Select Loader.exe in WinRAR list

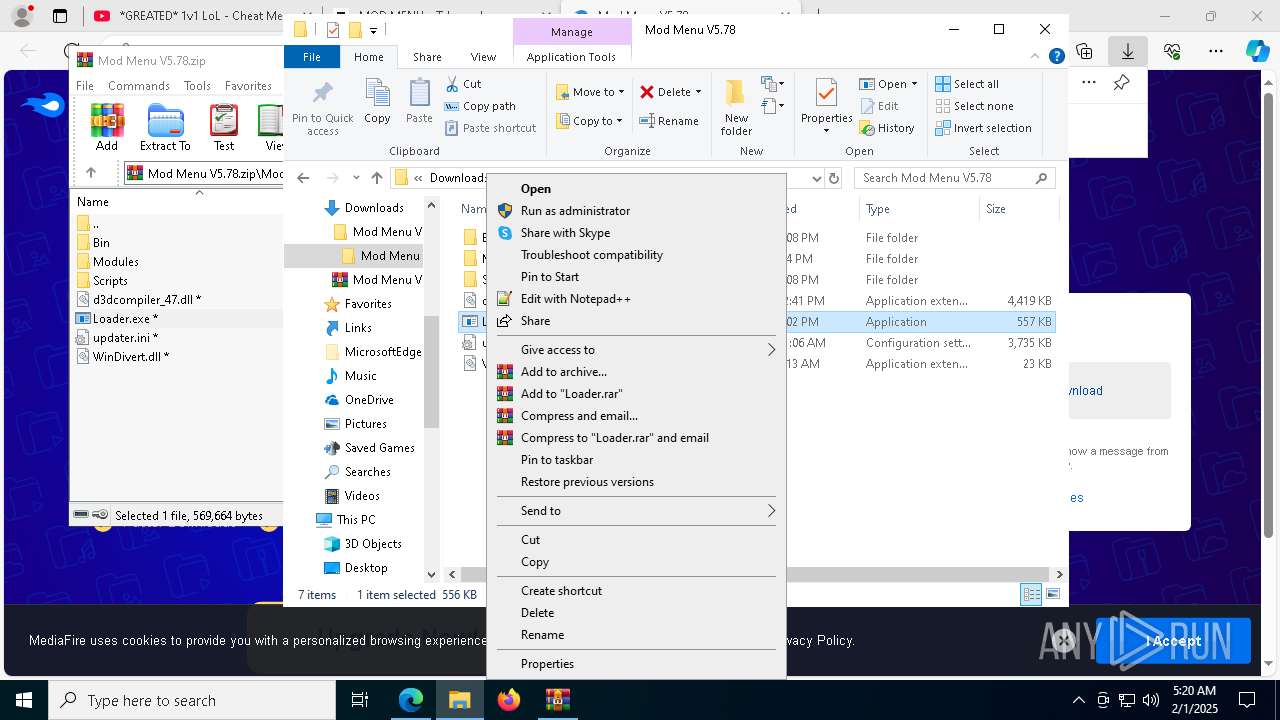click(x=124, y=319)
